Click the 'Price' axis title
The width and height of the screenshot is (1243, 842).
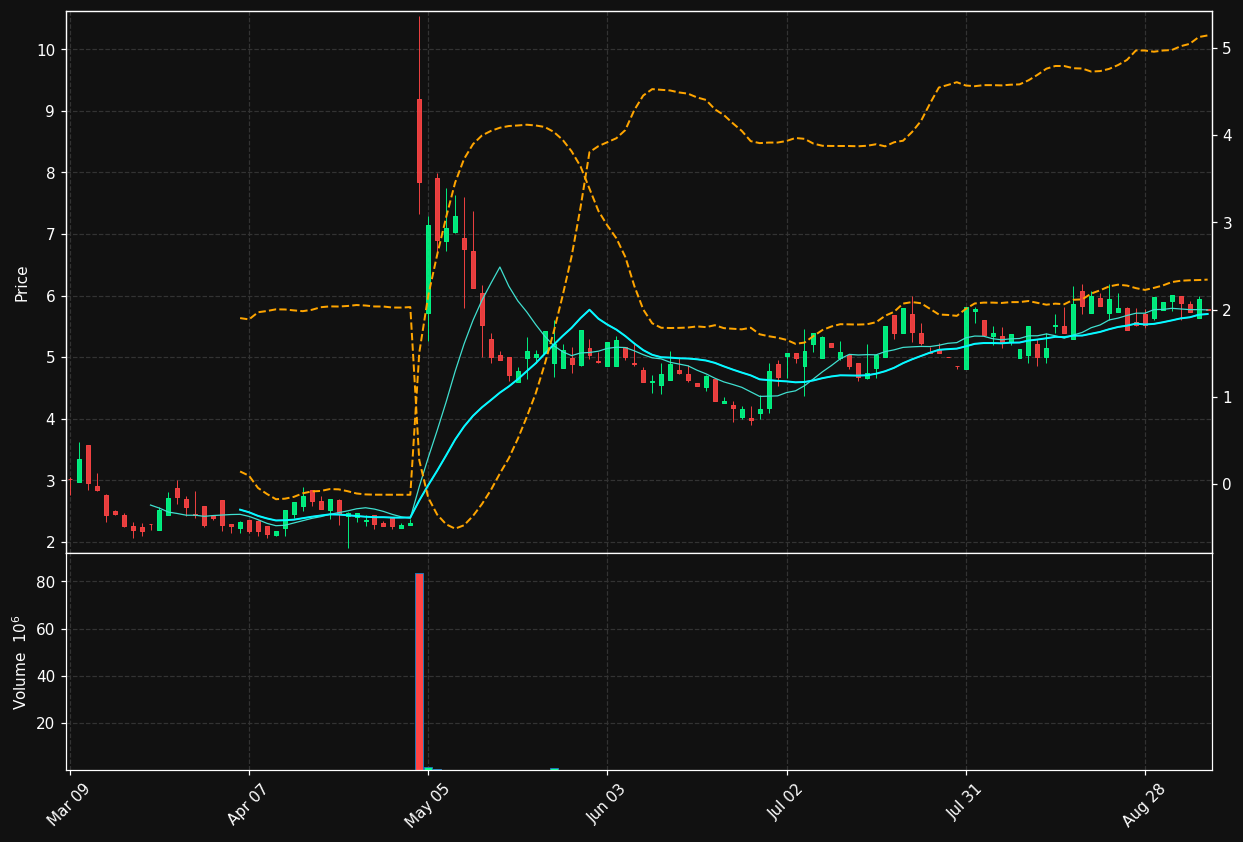pyautogui.click(x=22, y=283)
